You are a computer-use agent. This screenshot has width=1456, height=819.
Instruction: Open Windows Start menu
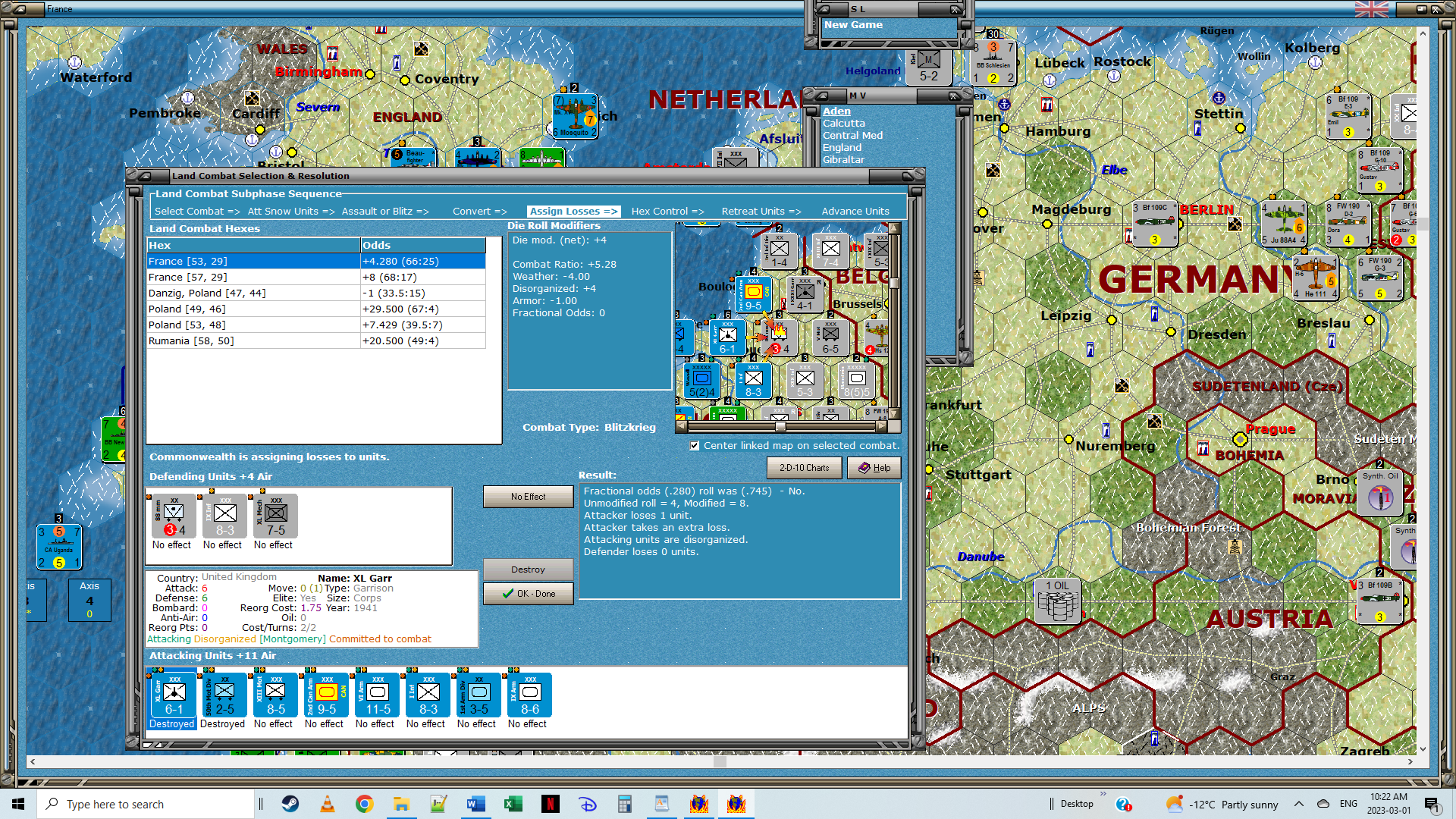point(18,804)
